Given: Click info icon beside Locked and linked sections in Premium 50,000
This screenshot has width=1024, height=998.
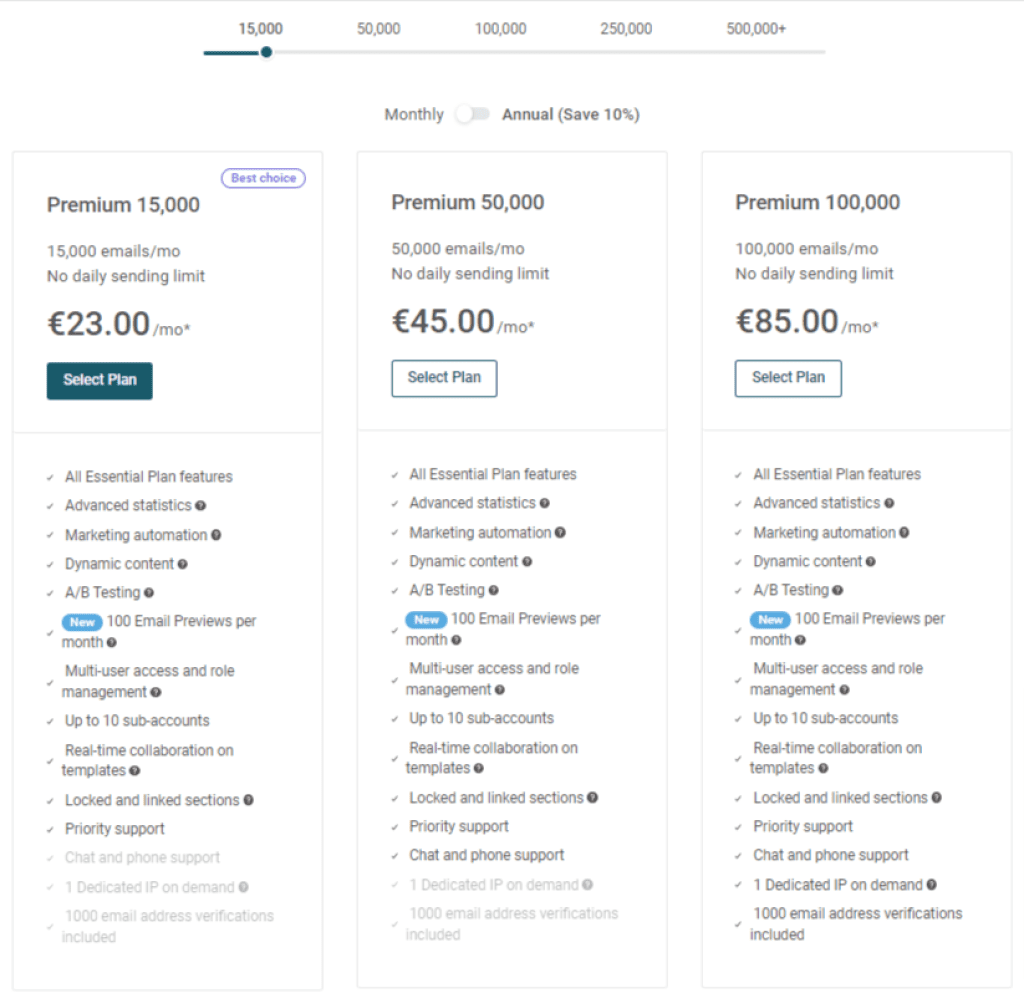Looking at the screenshot, I should click(x=592, y=797).
